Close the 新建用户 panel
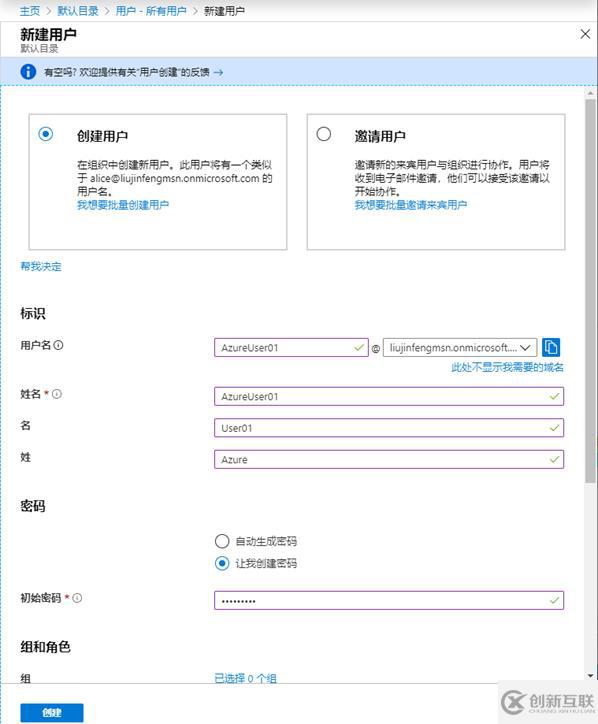Screen dimensions: 598x724 585,34
